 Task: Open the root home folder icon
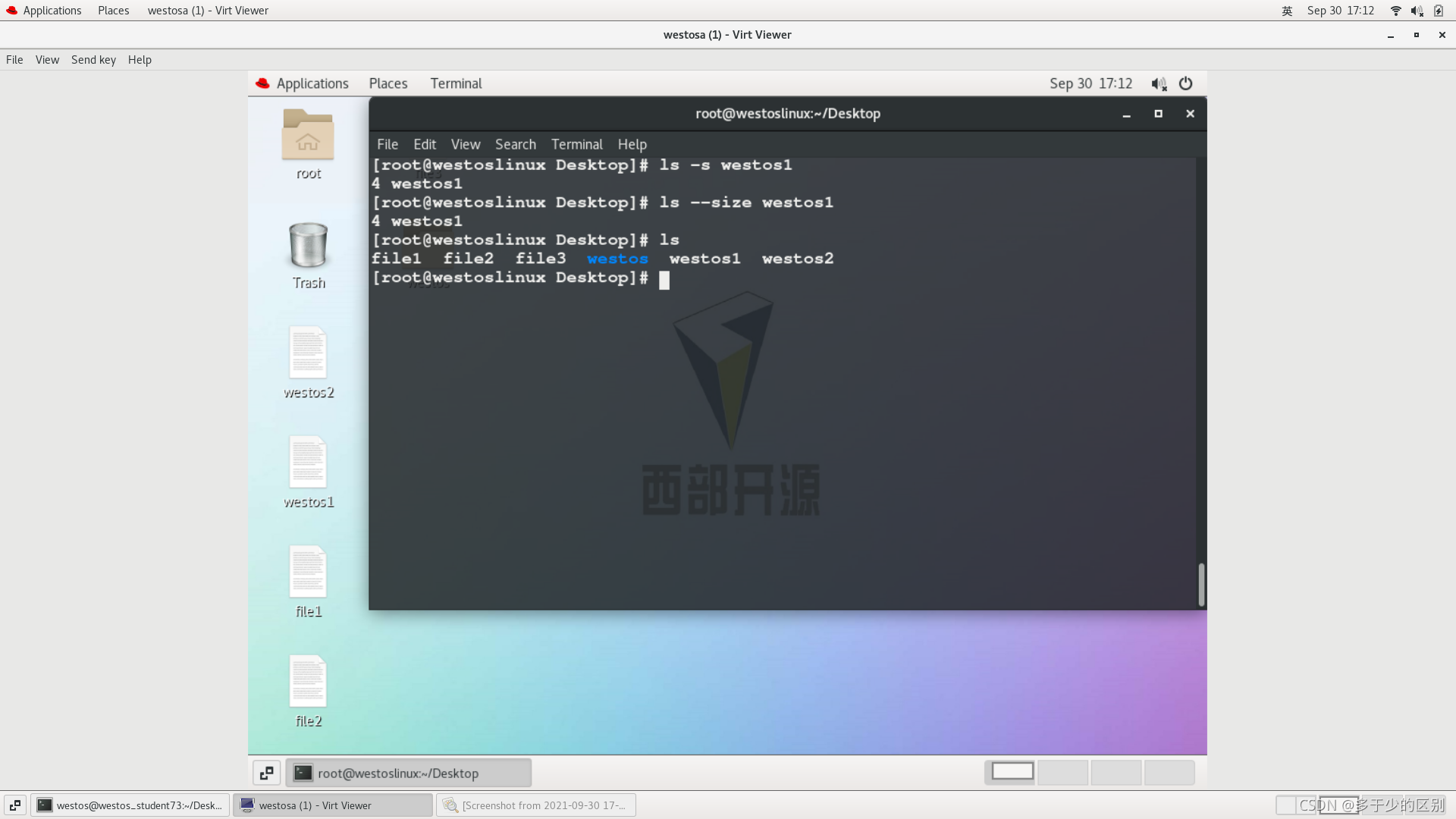(308, 136)
